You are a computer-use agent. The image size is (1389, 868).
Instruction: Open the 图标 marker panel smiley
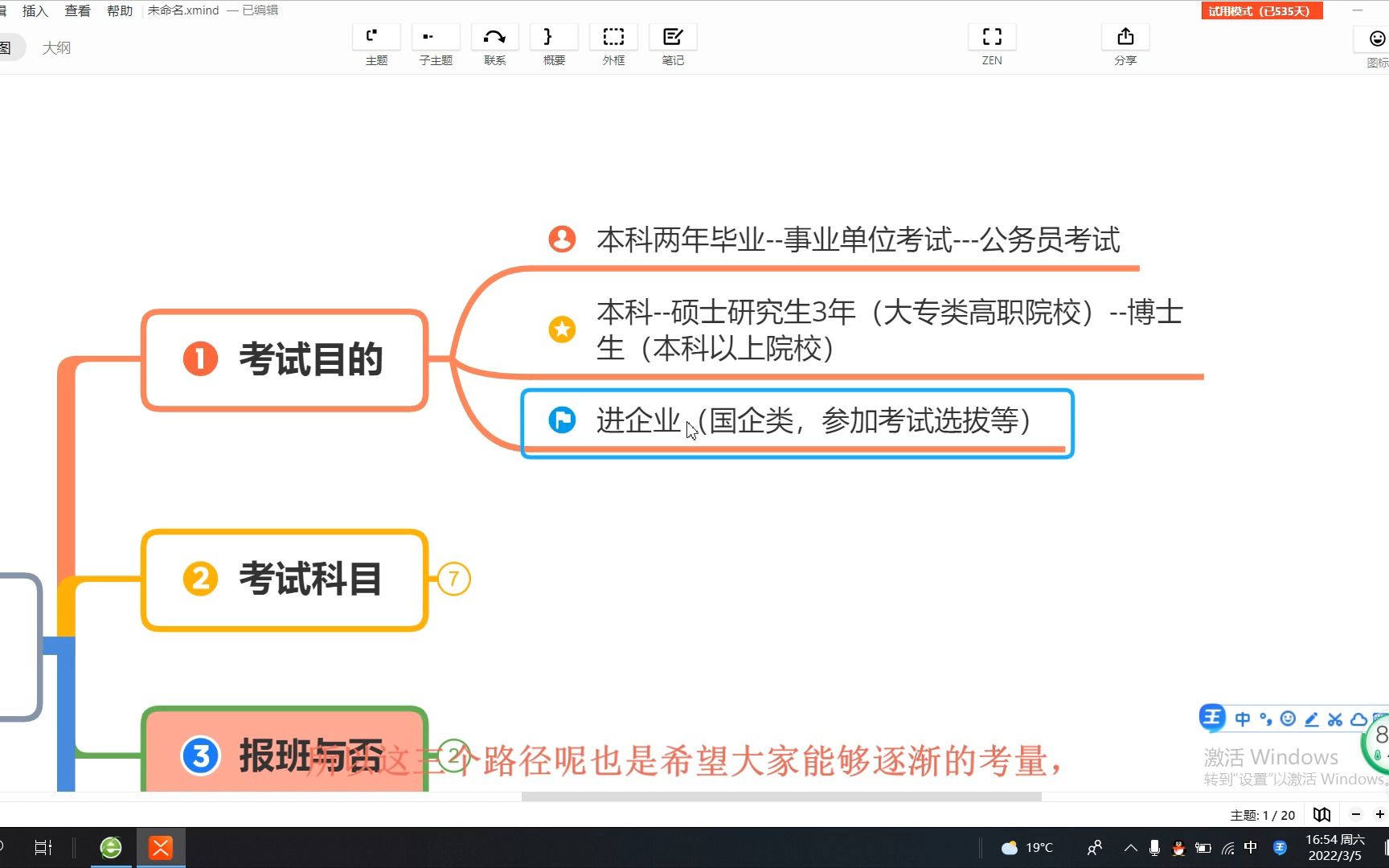[1377, 39]
